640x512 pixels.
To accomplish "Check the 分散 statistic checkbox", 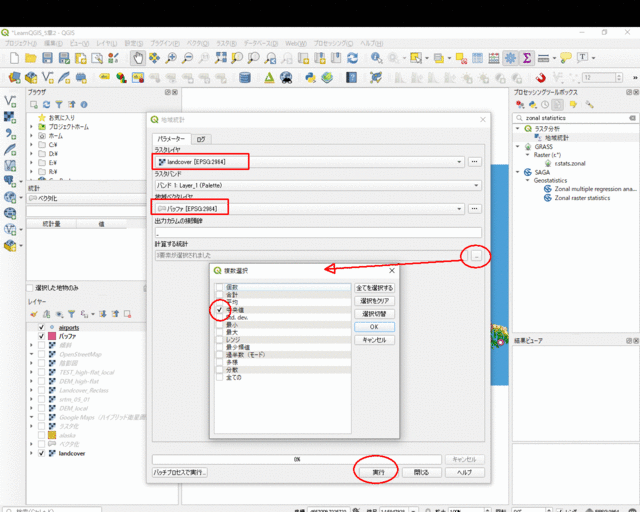I will 220,370.
